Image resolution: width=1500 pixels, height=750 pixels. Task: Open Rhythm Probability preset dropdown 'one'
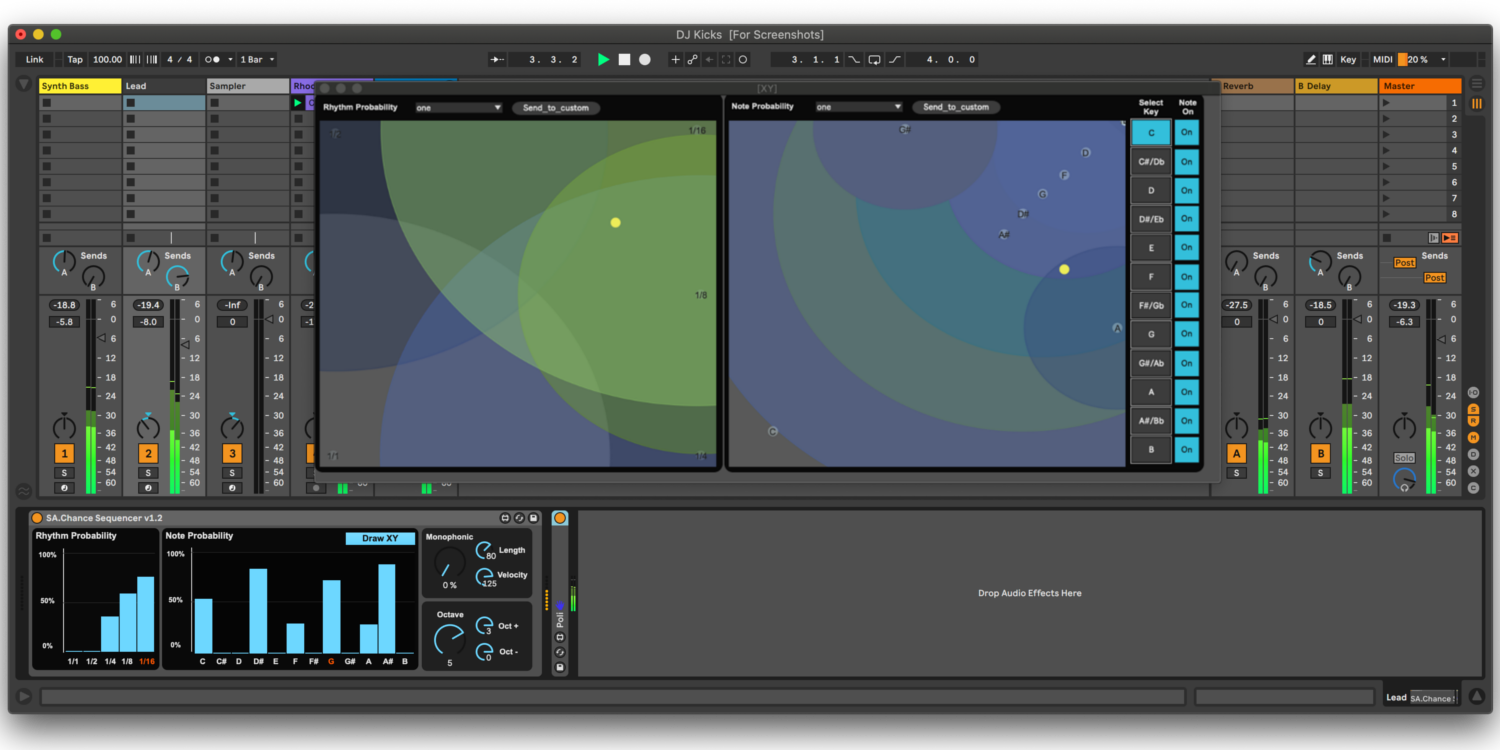click(x=459, y=108)
